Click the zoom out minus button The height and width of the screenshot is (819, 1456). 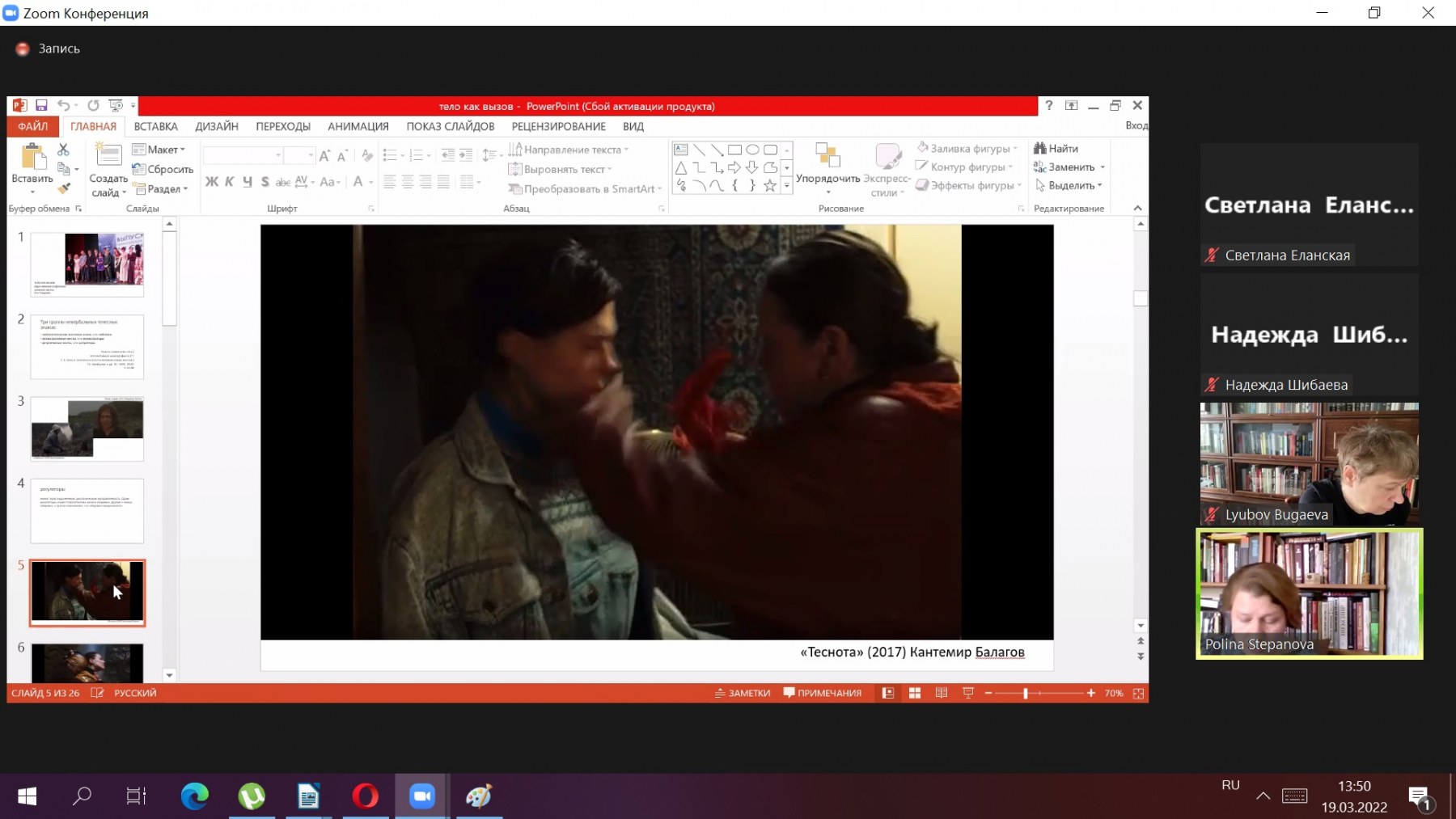pyautogui.click(x=988, y=693)
